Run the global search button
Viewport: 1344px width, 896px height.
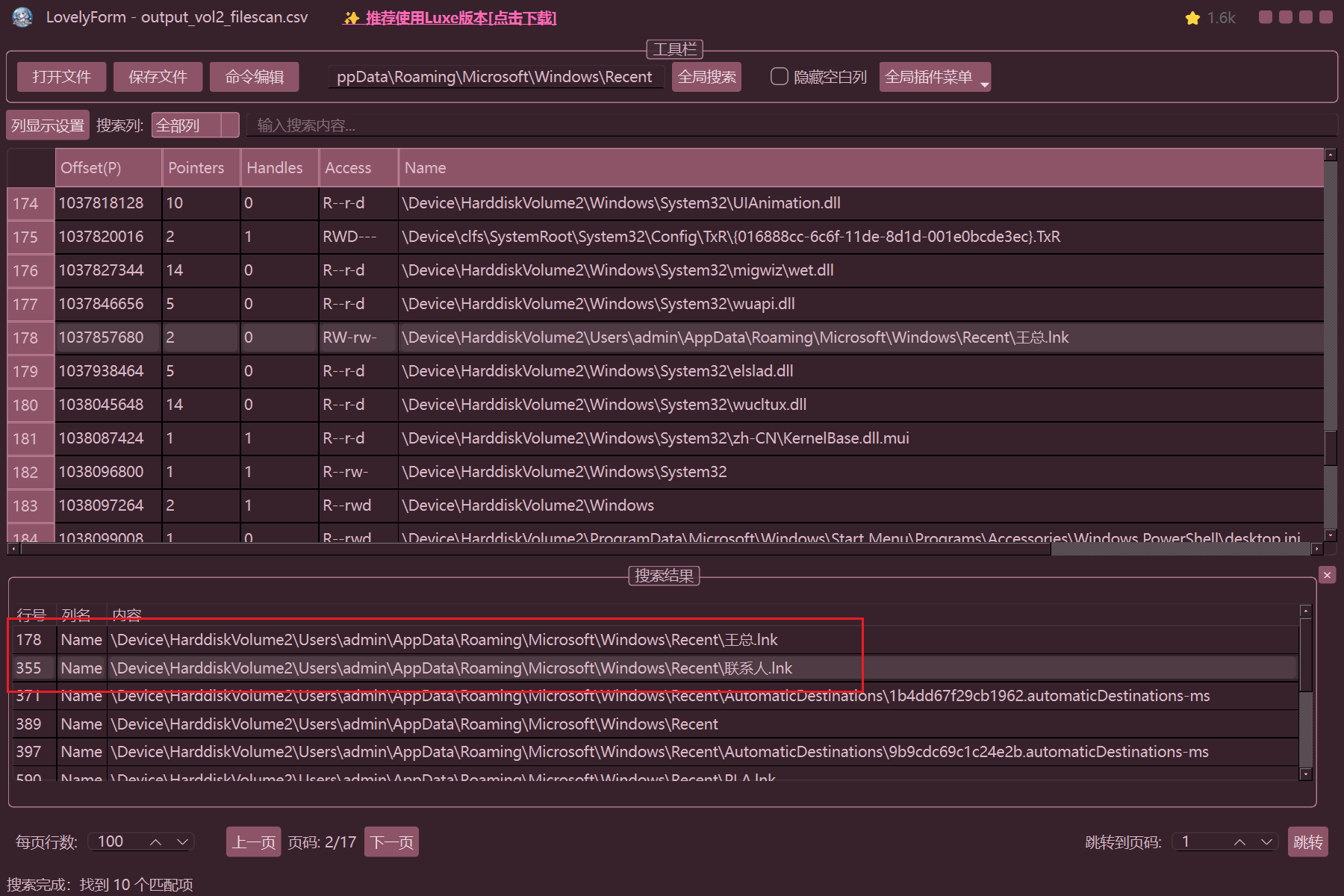pos(706,77)
